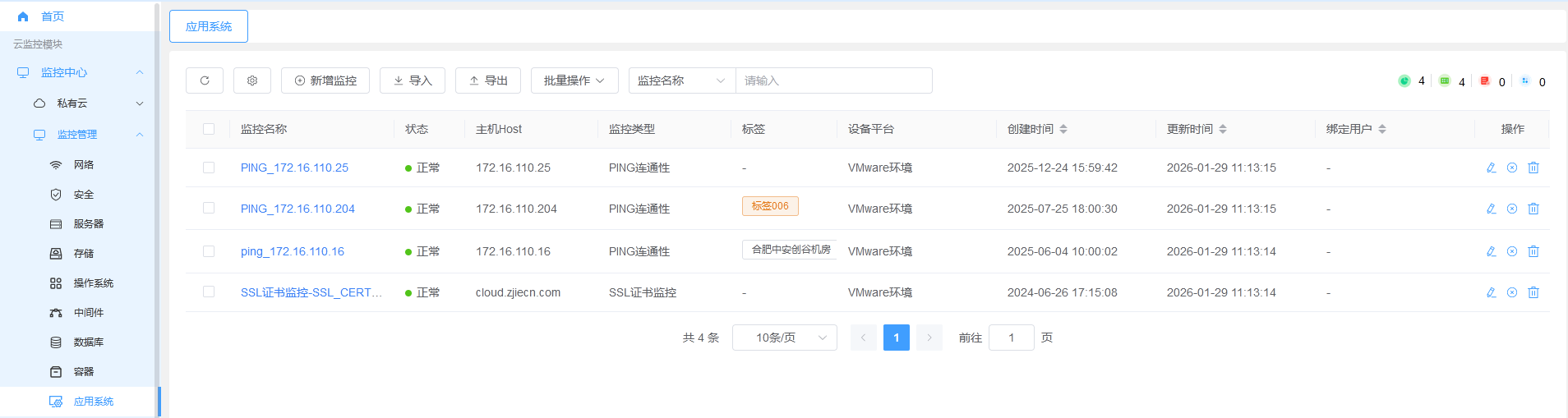Click the 导出 button

point(488,80)
